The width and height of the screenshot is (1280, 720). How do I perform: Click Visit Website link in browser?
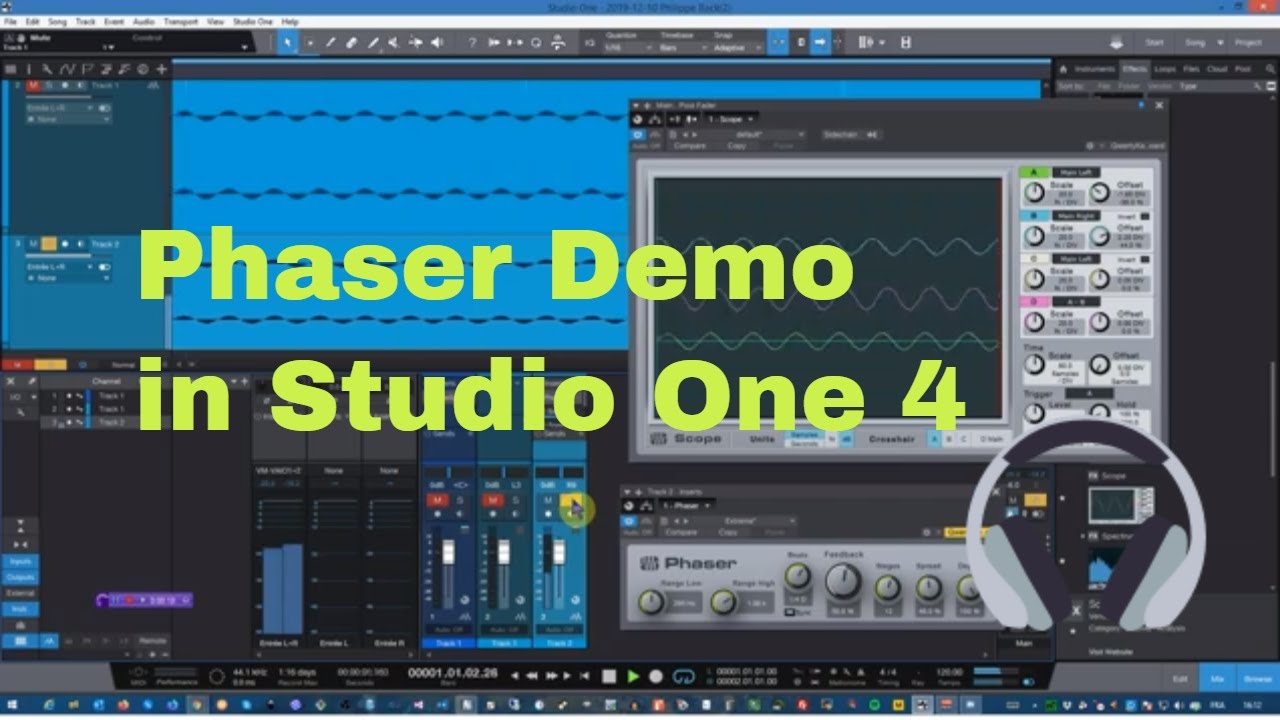tap(1110, 651)
